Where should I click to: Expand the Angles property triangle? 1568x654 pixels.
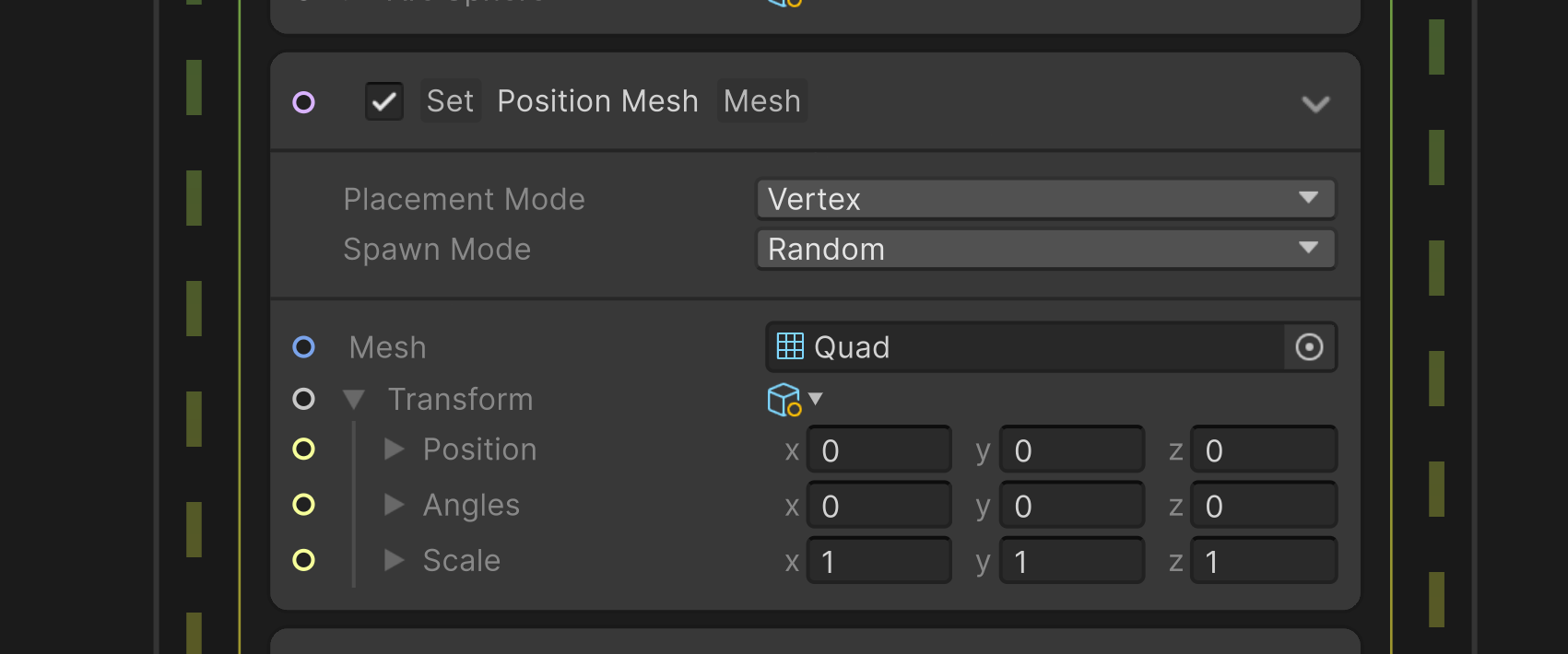[x=395, y=505]
